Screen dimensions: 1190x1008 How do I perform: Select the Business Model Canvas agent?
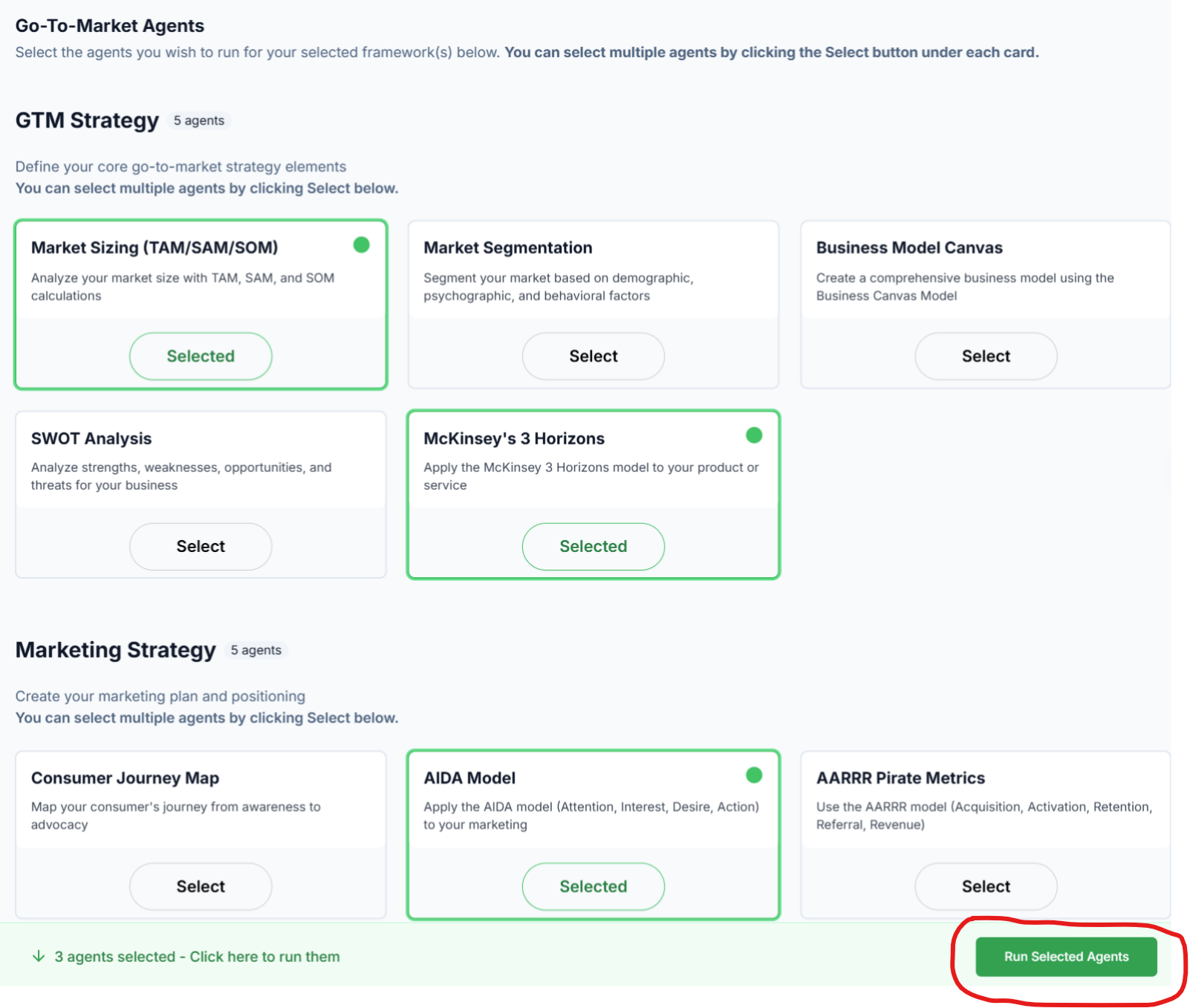pyautogui.click(x=985, y=357)
